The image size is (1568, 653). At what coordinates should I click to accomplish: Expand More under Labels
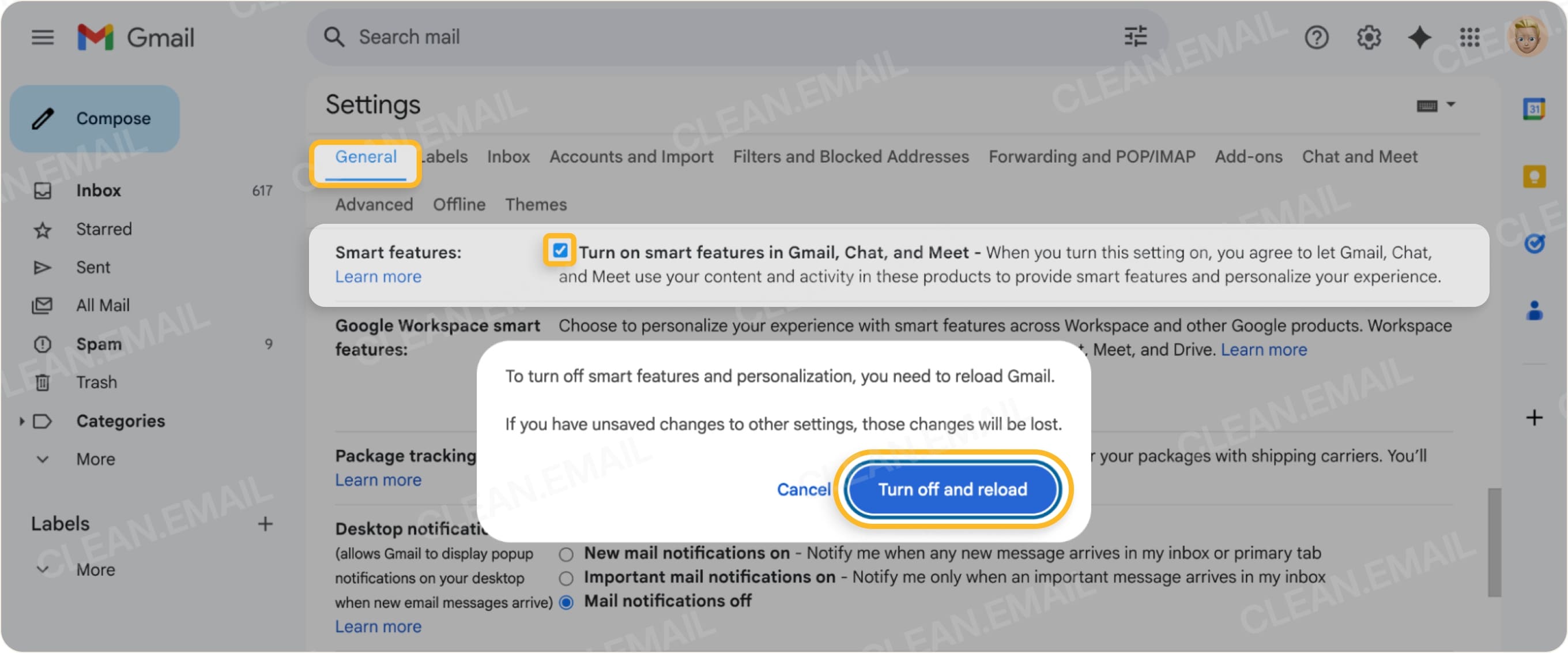pos(95,570)
